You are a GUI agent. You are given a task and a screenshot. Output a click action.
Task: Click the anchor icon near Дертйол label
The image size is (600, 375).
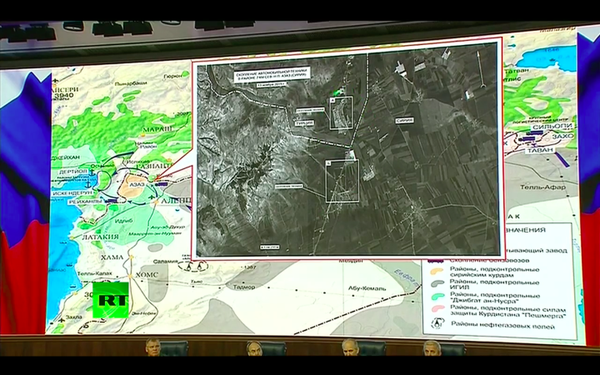pos(91,172)
